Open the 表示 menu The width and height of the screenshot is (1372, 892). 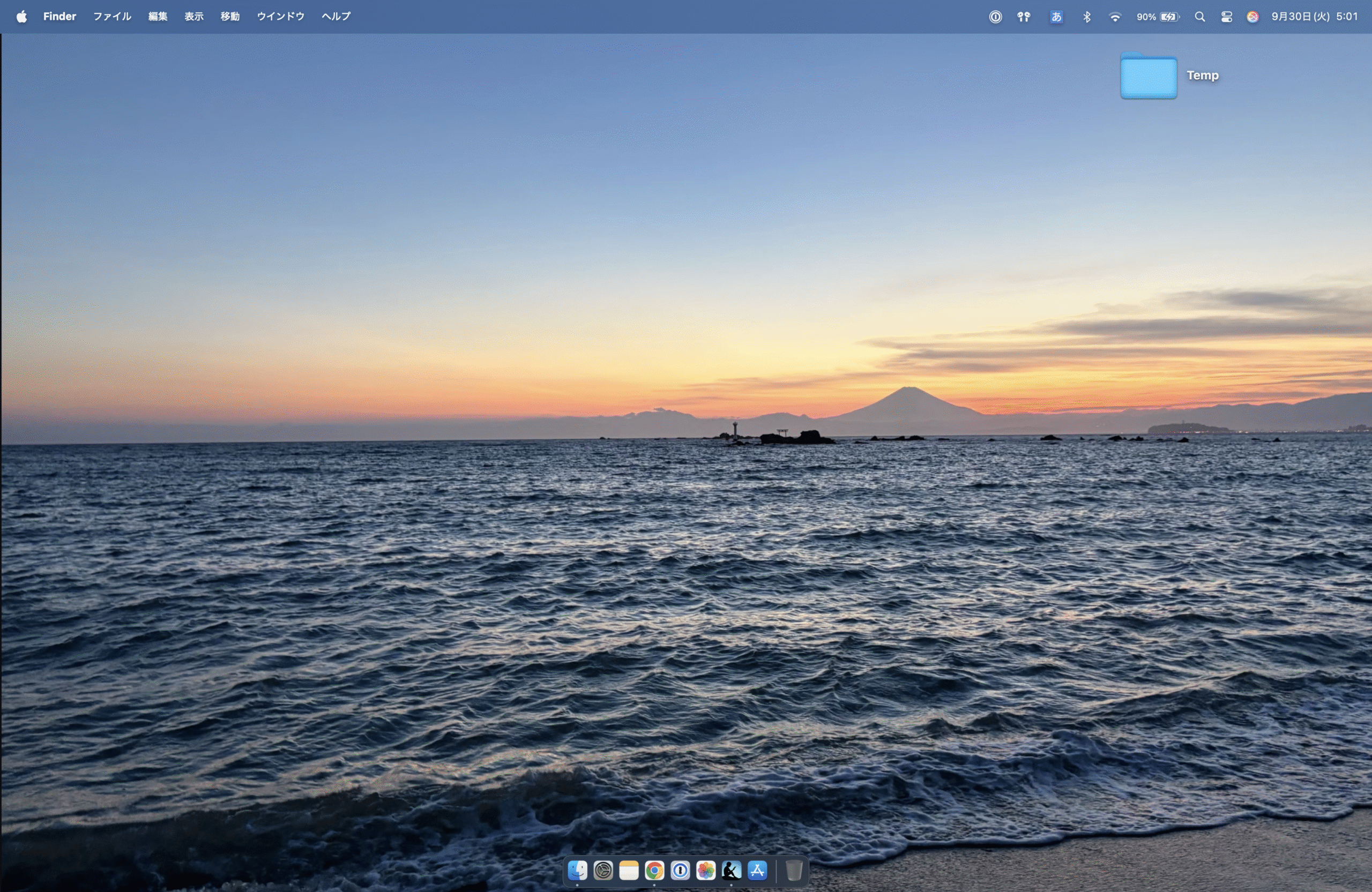[193, 17]
